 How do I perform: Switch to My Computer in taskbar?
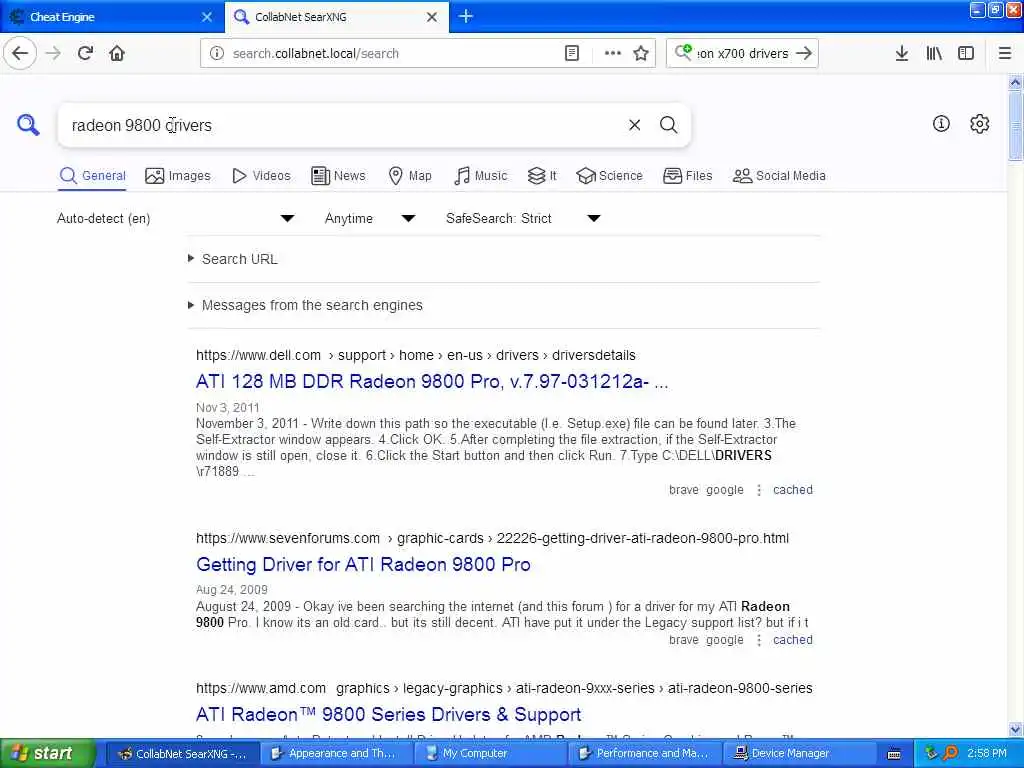491,753
